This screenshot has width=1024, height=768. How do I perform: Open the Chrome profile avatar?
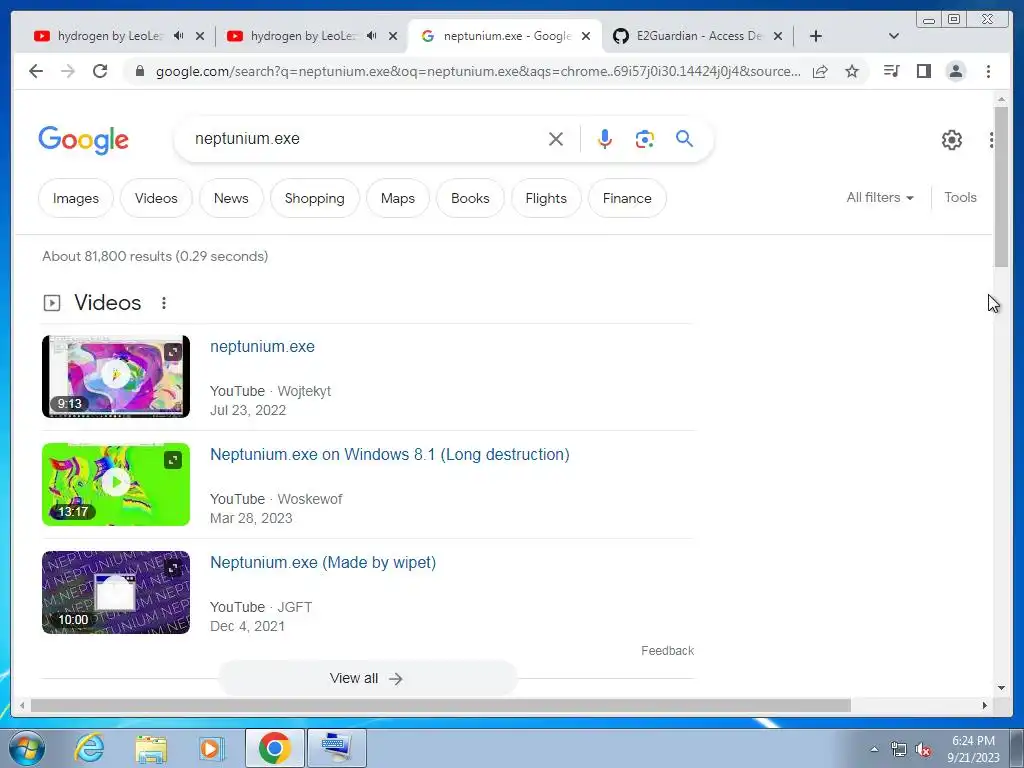tap(955, 71)
